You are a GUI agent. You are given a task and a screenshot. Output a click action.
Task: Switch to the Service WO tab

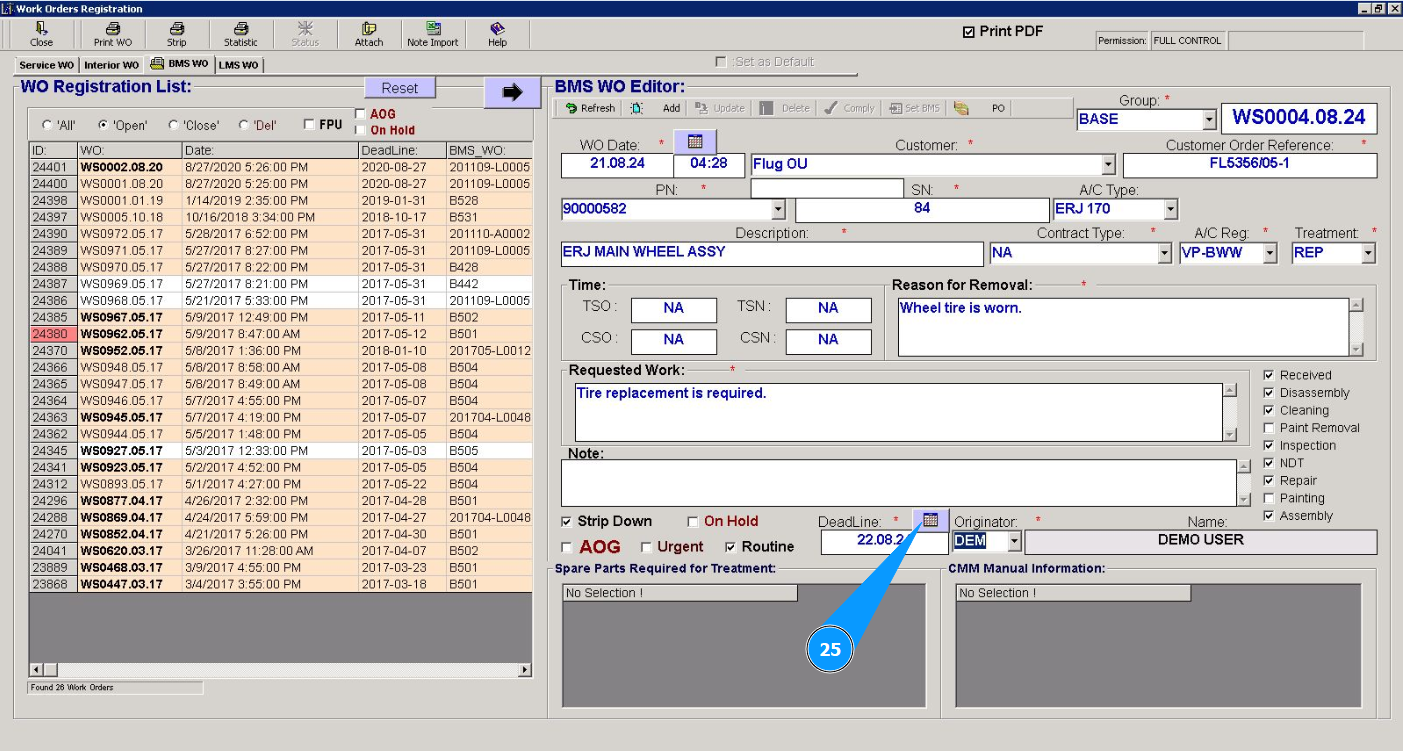click(x=46, y=65)
